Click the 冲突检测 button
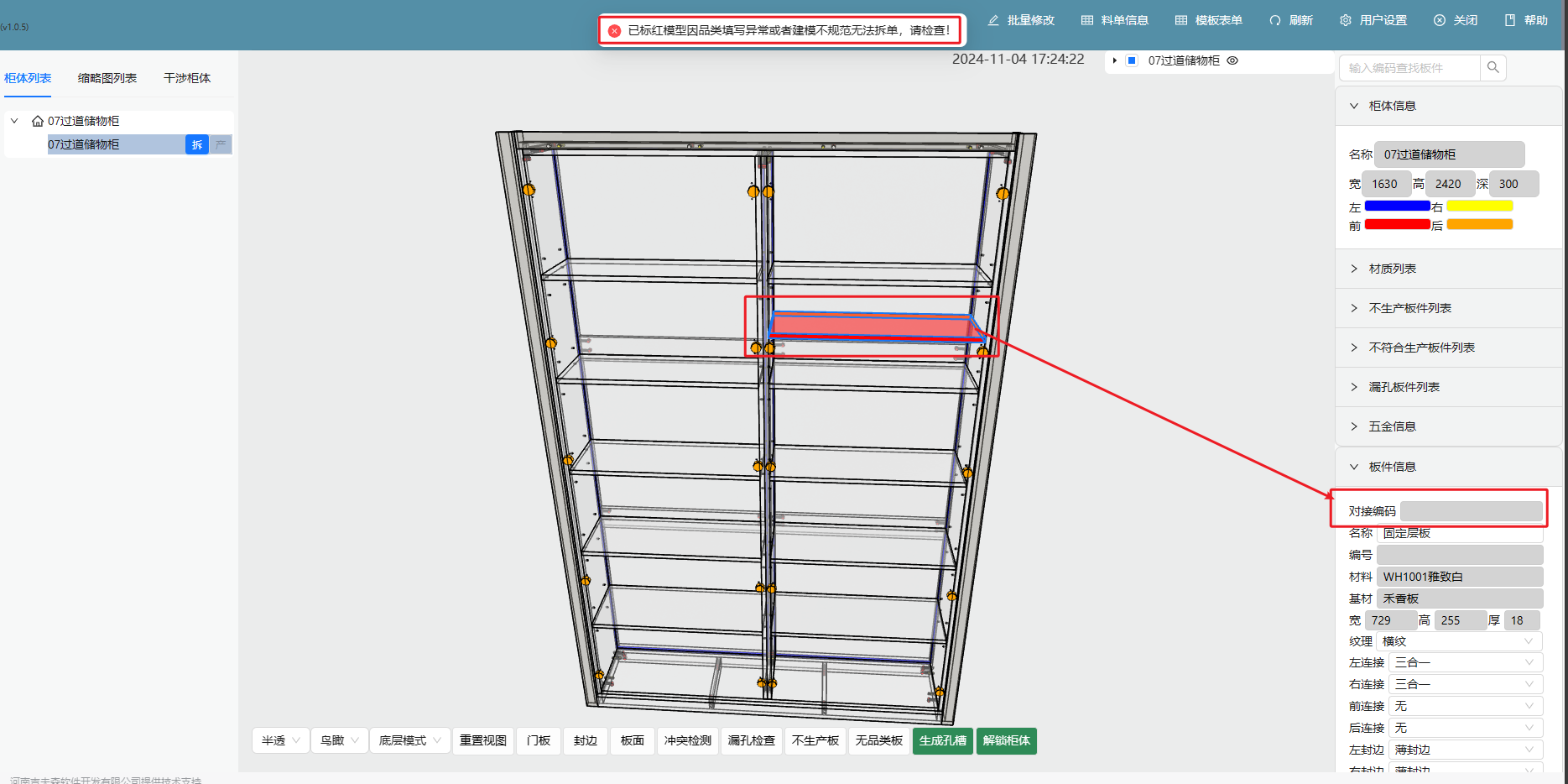Viewport: 1568px width, 784px height. tap(687, 740)
